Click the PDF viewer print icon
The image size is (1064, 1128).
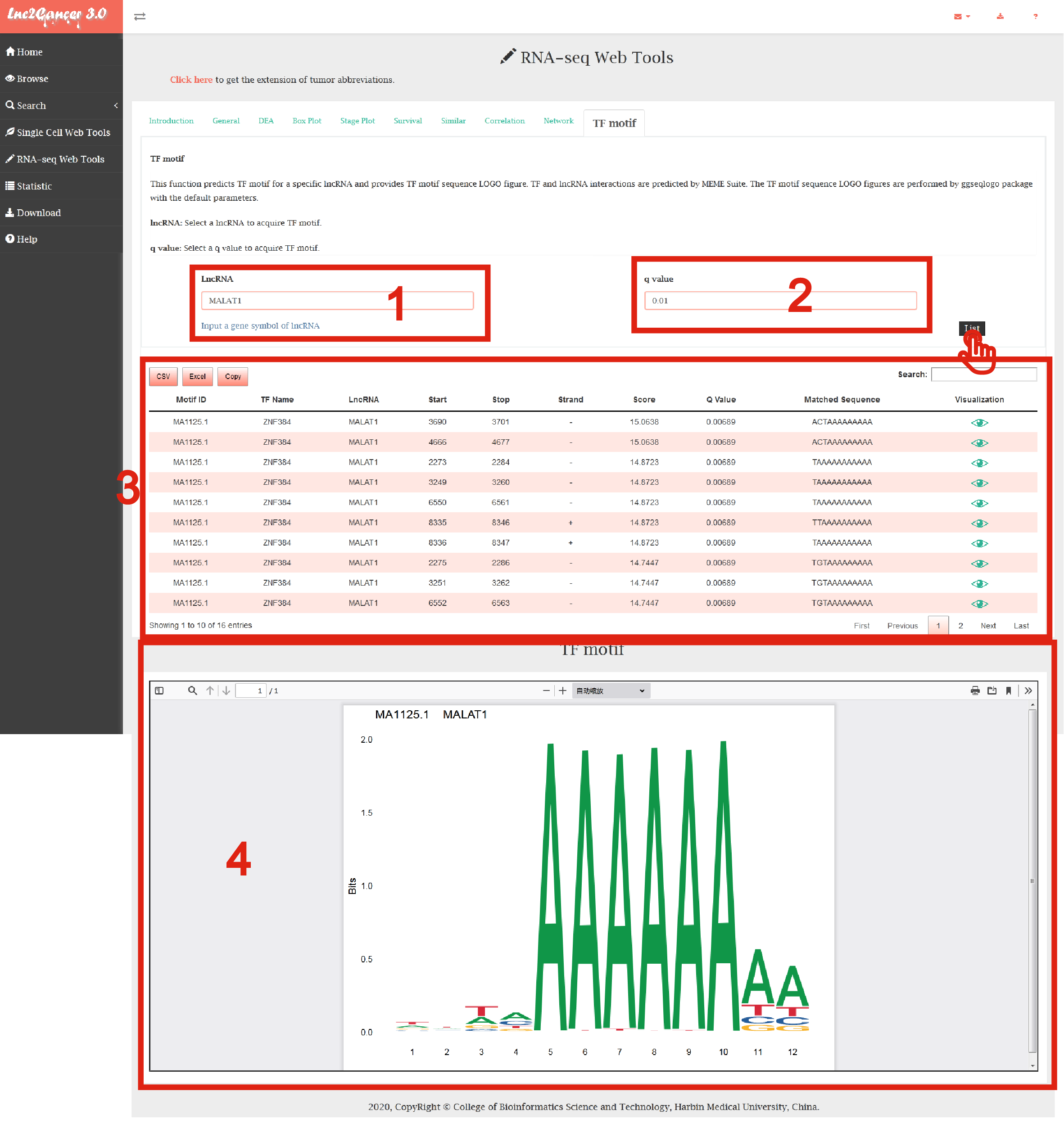pyautogui.click(x=975, y=690)
